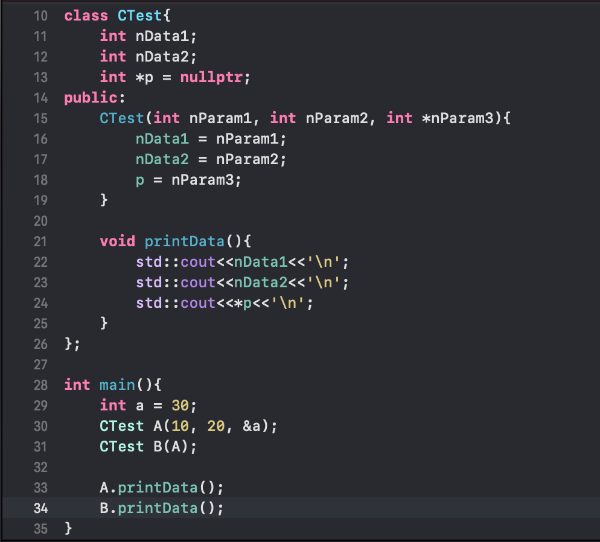Click the nData1 declaration on line 11

pyautogui.click(x=162, y=36)
